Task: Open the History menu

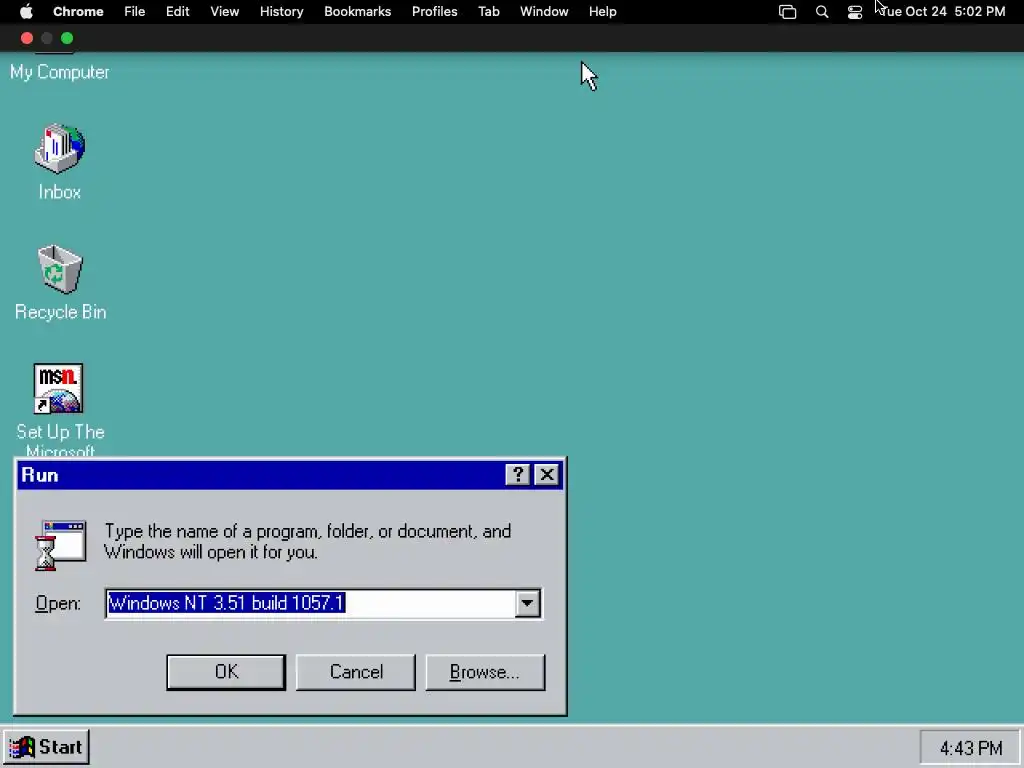Action: coord(281,12)
